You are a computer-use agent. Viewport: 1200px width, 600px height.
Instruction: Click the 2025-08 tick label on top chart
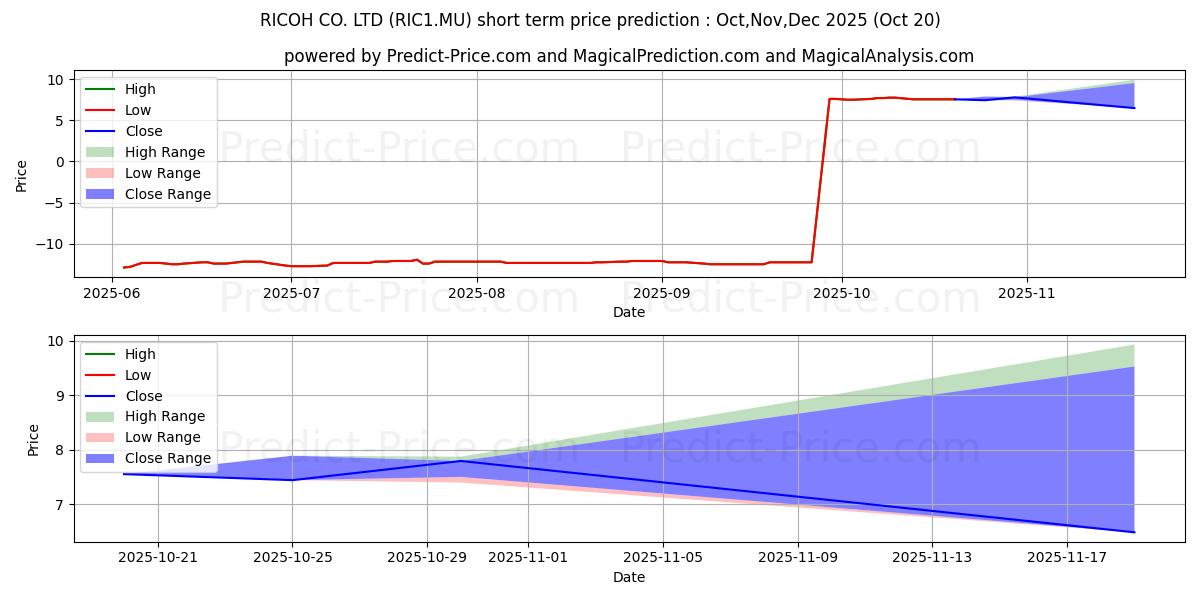click(477, 294)
